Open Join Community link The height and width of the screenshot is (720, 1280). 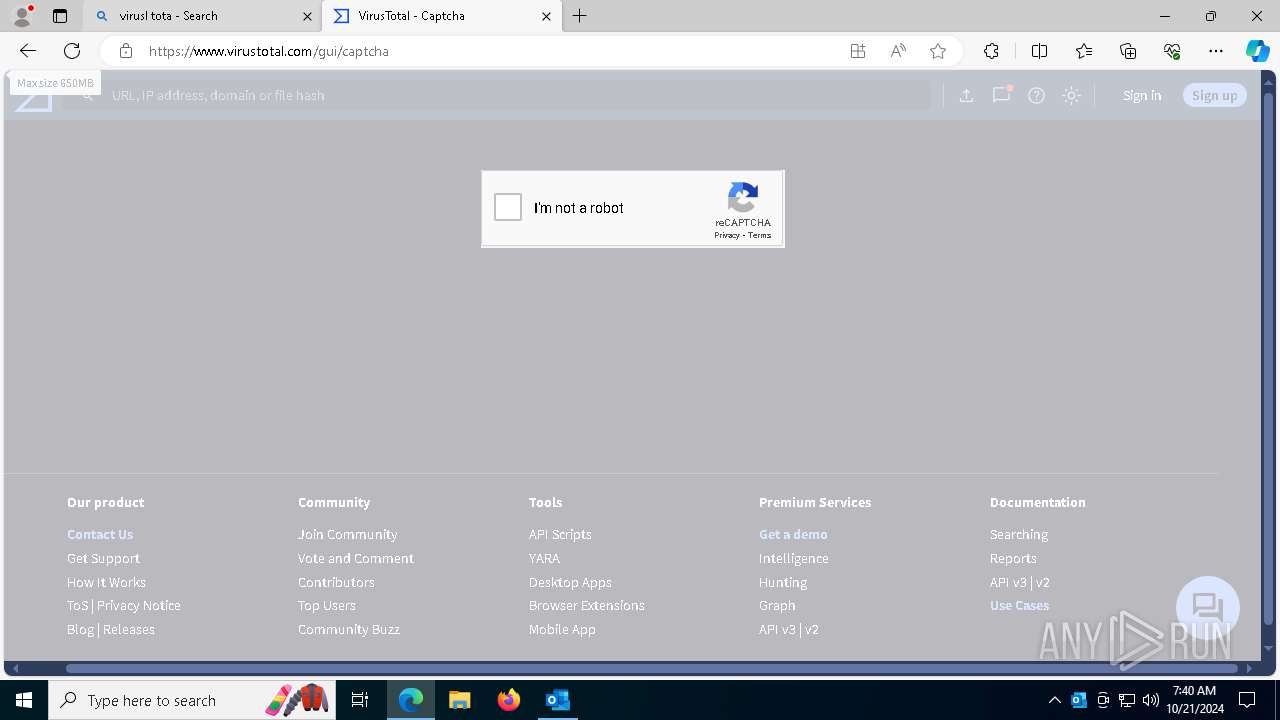tap(347, 534)
